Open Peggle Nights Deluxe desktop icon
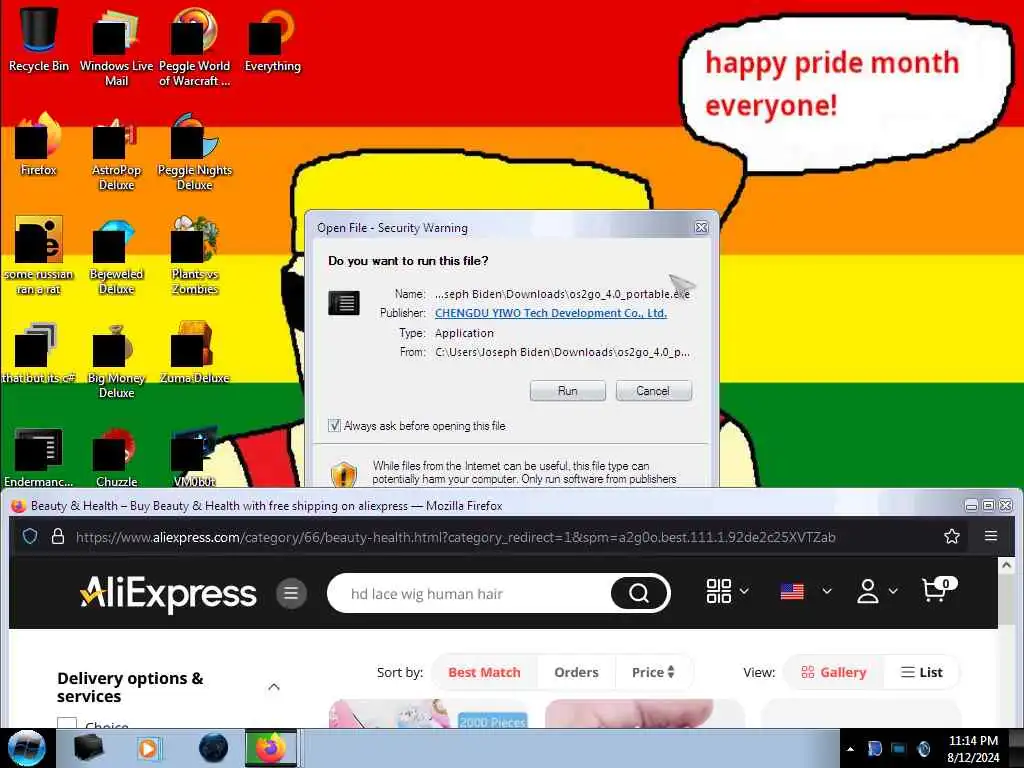The image size is (1024, 768). (194, 150)
